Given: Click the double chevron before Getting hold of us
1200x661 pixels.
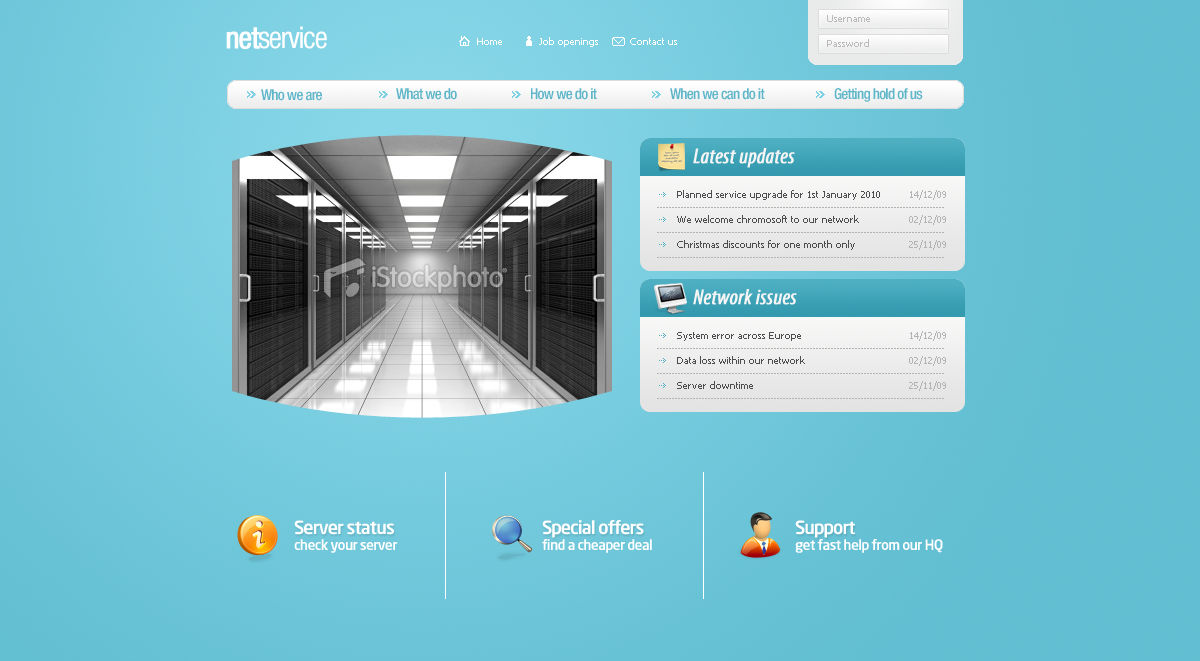Looking at the screenshot, I should tap(821, 95).
